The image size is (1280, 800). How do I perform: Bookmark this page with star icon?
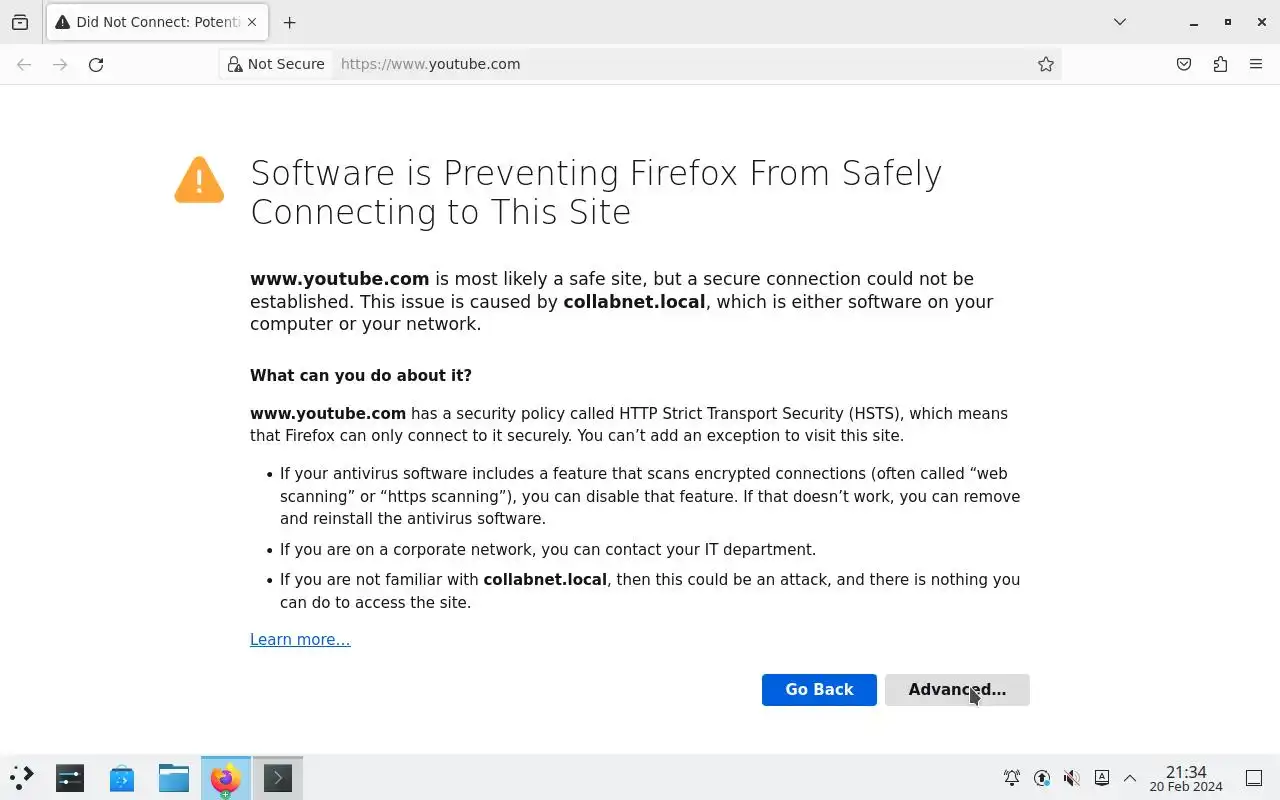[1046, 64]
